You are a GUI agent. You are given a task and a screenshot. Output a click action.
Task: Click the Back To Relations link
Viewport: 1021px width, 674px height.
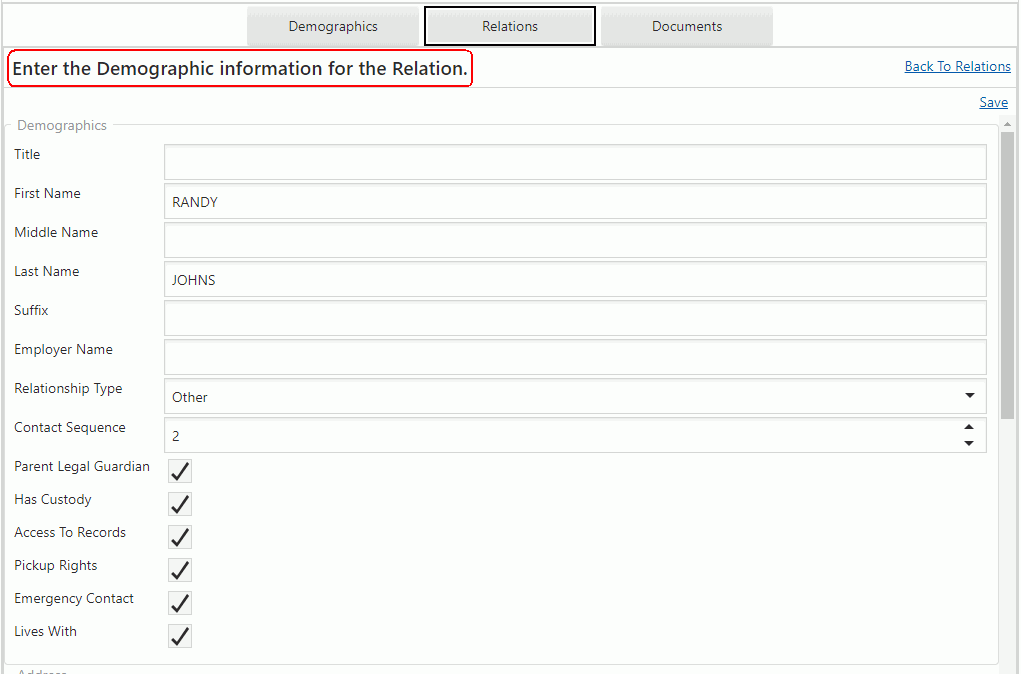[957, 66]
